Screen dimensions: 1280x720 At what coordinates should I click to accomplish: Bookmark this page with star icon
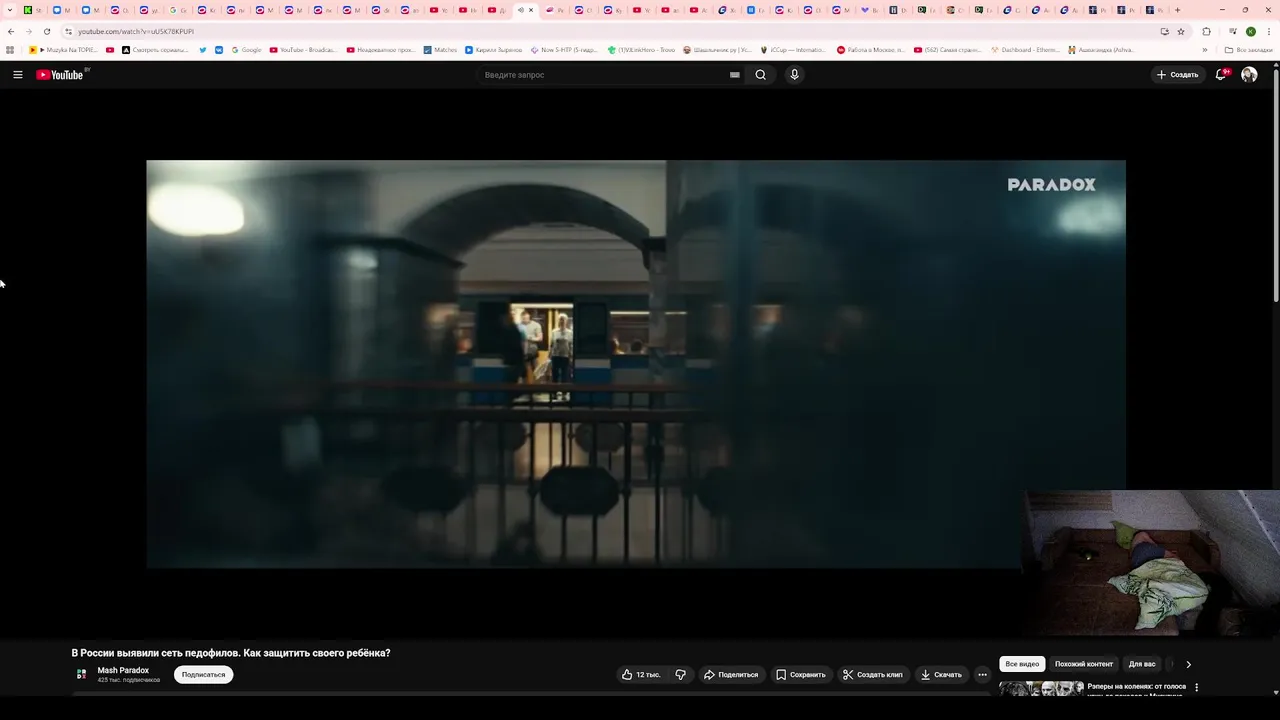coord(1181,31)
